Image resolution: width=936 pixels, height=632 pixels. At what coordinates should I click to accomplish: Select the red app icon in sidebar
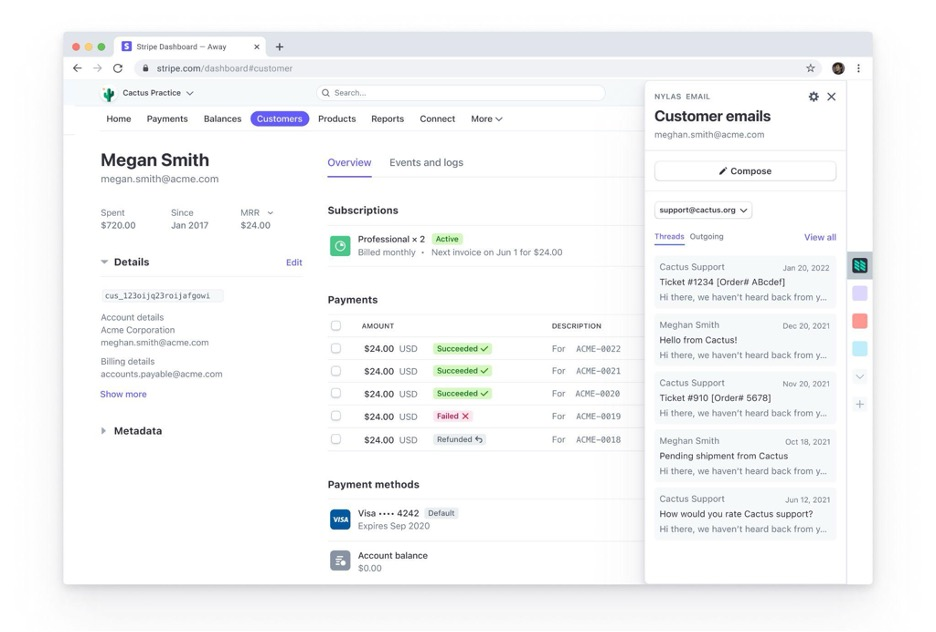pyautogui.click(x=860, y=321)
